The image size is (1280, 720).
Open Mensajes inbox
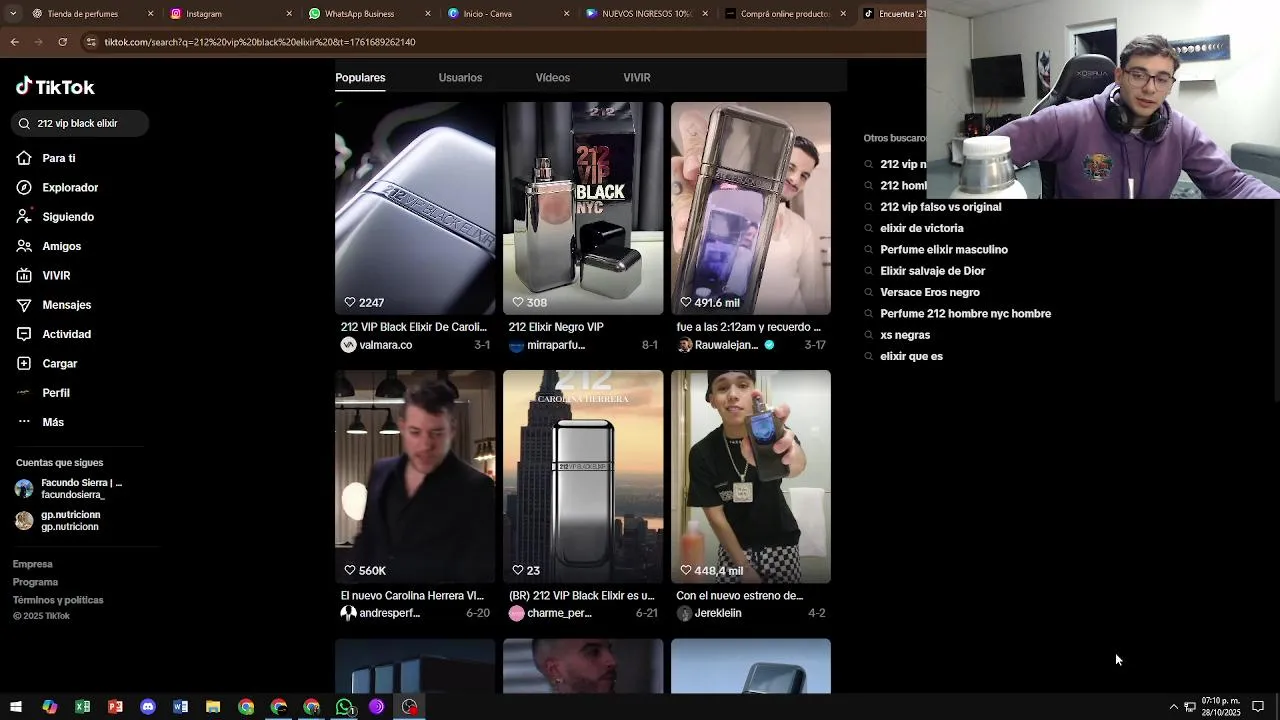pos(54,305)
